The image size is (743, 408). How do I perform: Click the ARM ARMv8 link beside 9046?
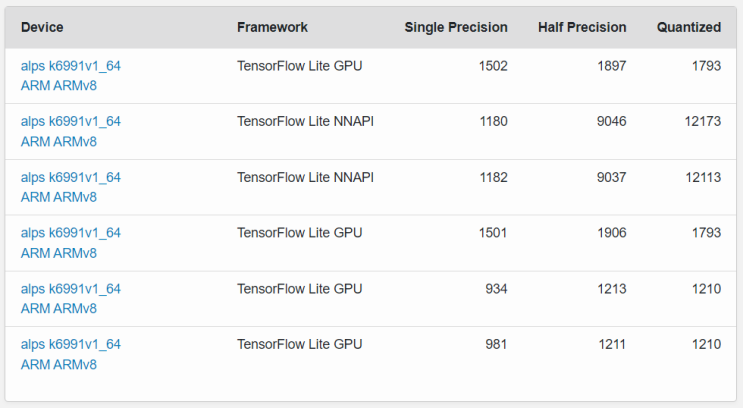tap(59, 142)
